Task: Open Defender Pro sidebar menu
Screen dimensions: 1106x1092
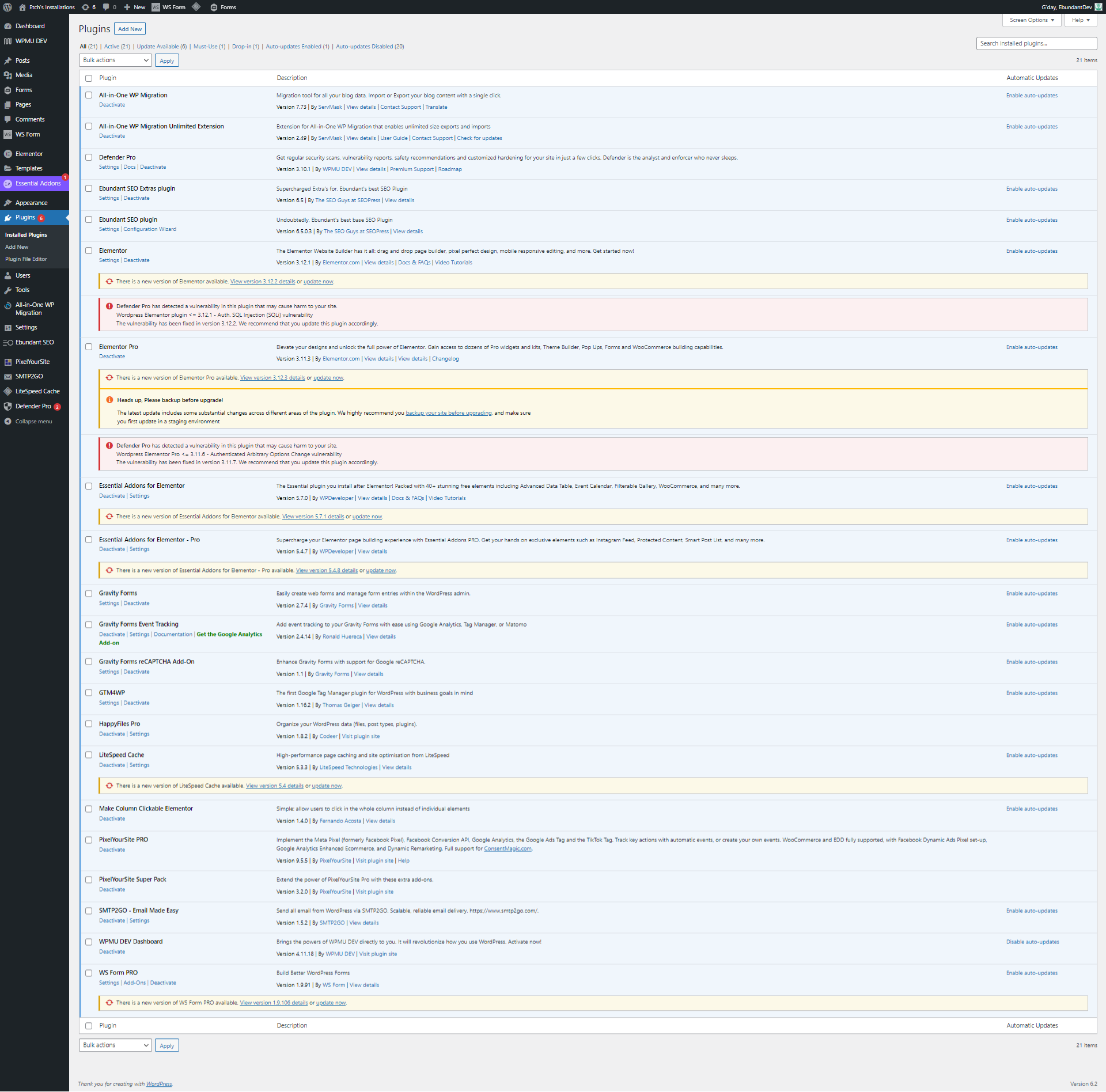Action: 33,406
